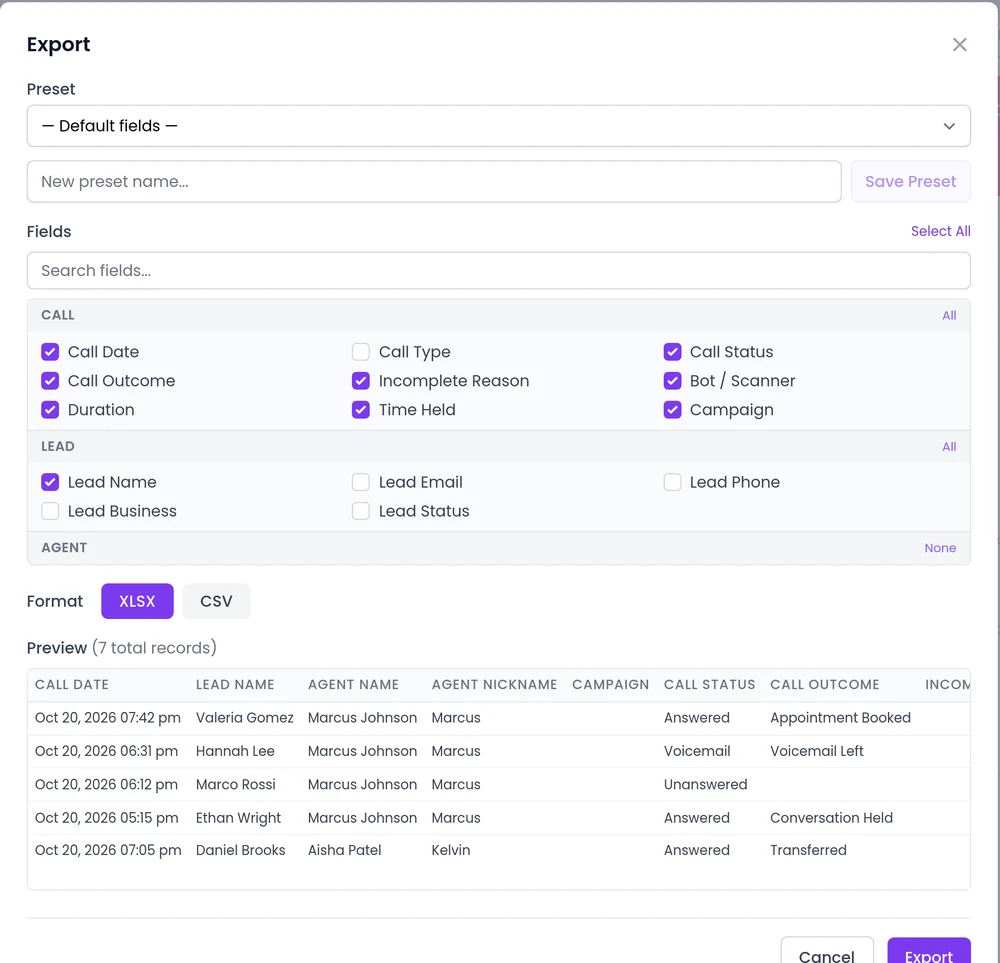This screenshot has width=1000, height=963.
Task: Click the CALL DATE column header
Action: pos(72,684)
